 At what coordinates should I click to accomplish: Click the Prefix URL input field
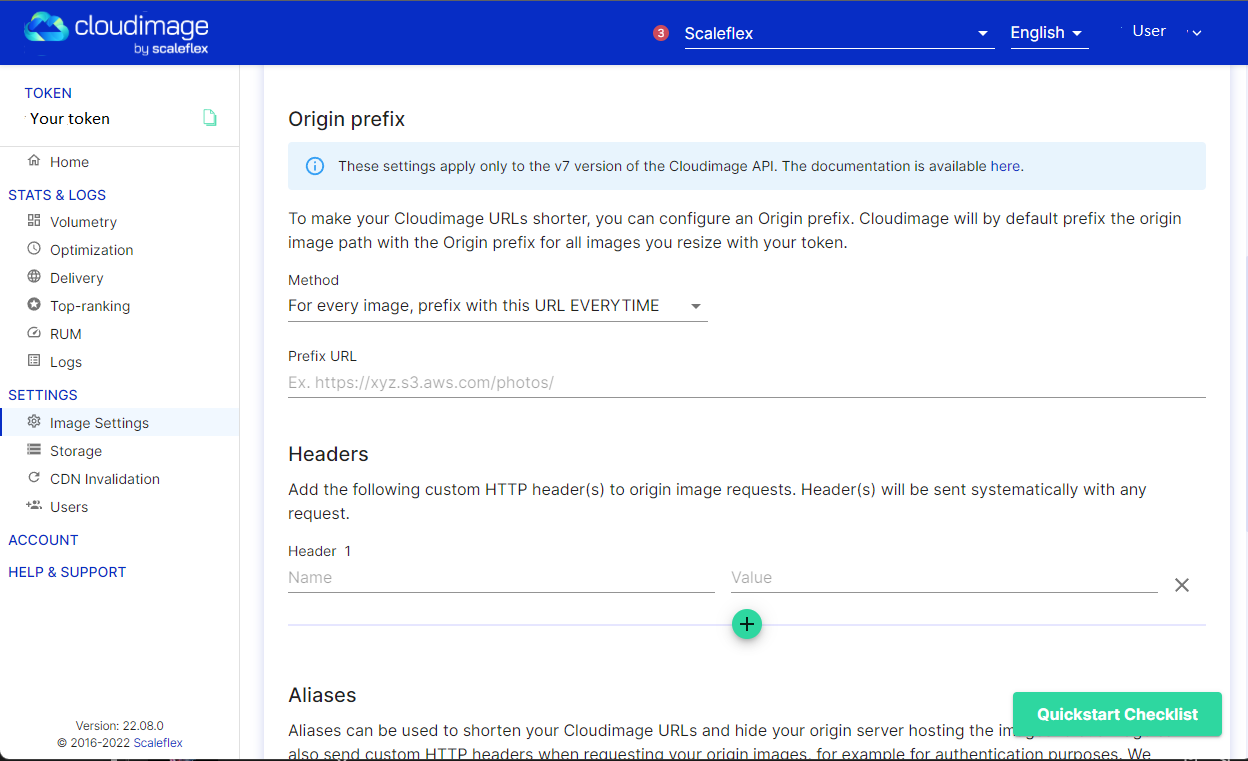[x=746, y=382]
